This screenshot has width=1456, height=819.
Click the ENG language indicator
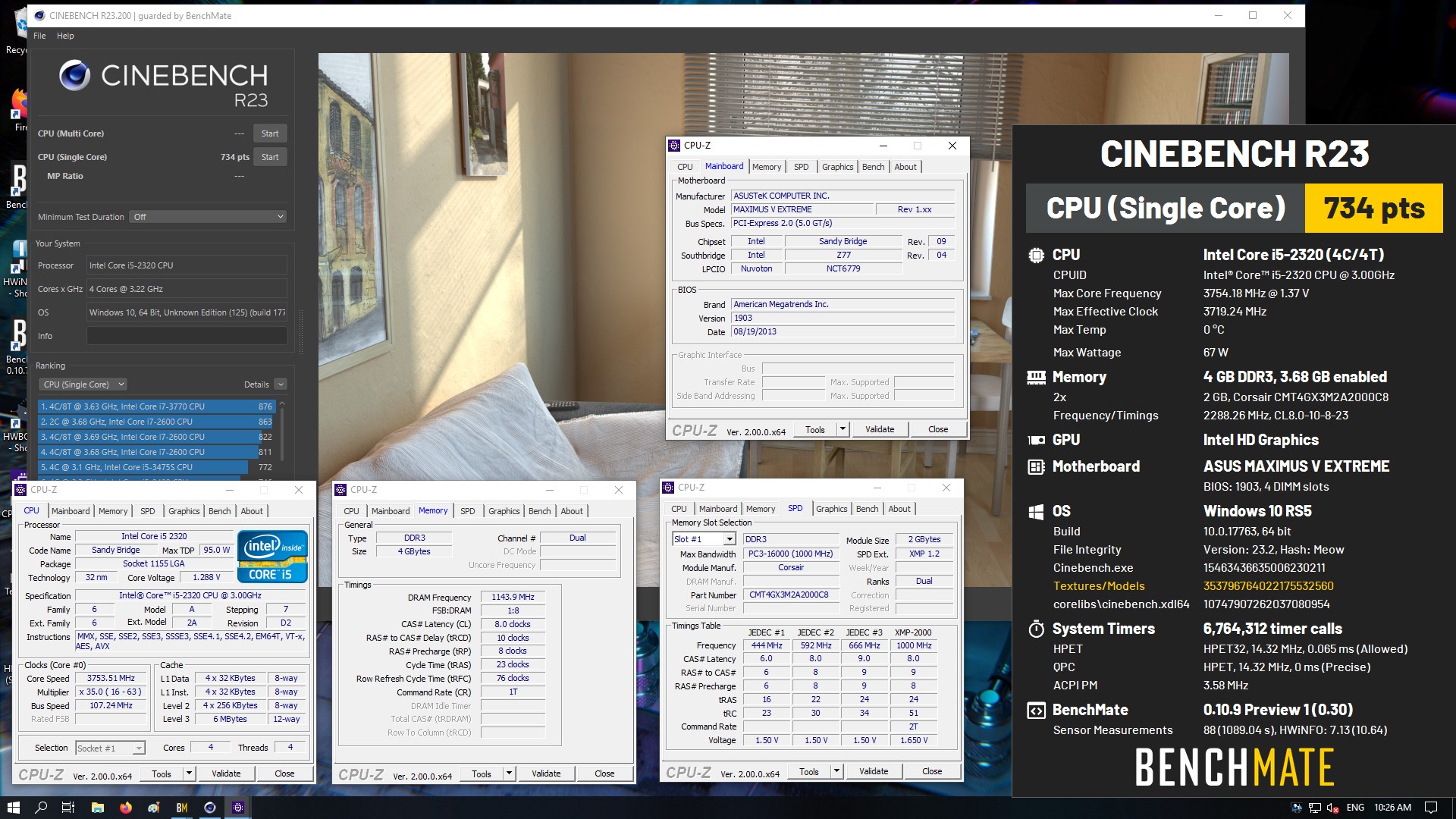pyautogui.click(x=1355, y=808)
